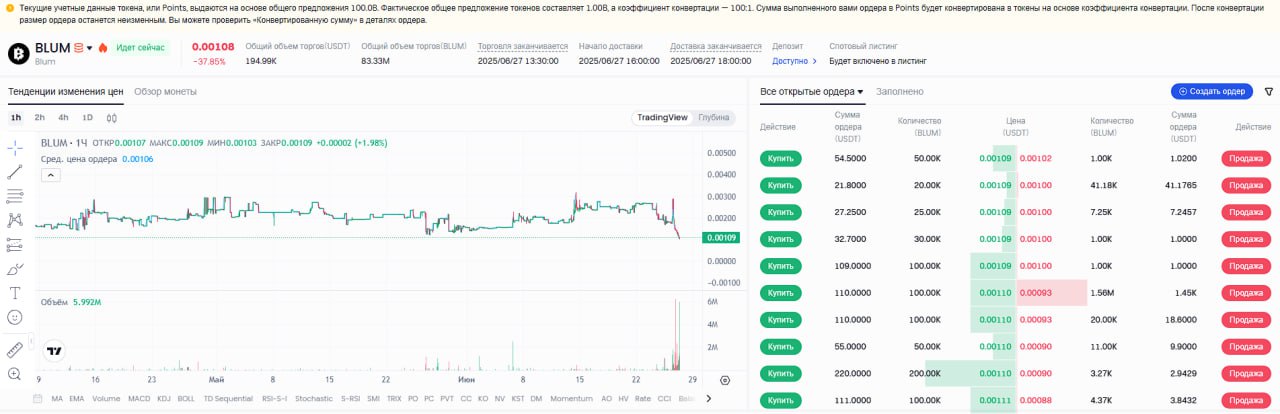1280x414 pixels.
Task: Click 'Купить' for the 111.0000 order
Action: click(x=781, y=400)
